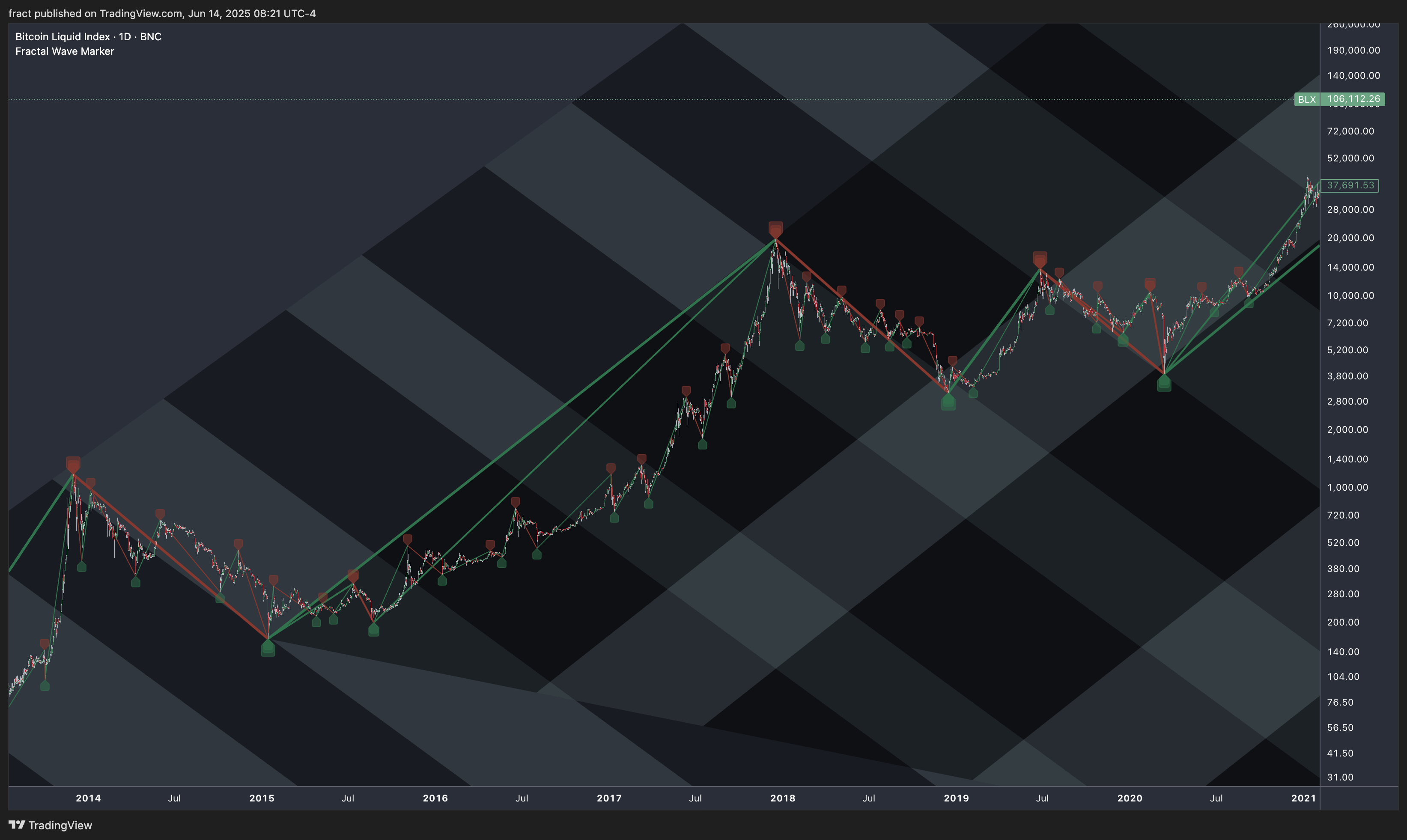Click the 10,000.00 price axis label
Screen dimensions: 1407x840
pyautogui.click(x=1350, y=295)
